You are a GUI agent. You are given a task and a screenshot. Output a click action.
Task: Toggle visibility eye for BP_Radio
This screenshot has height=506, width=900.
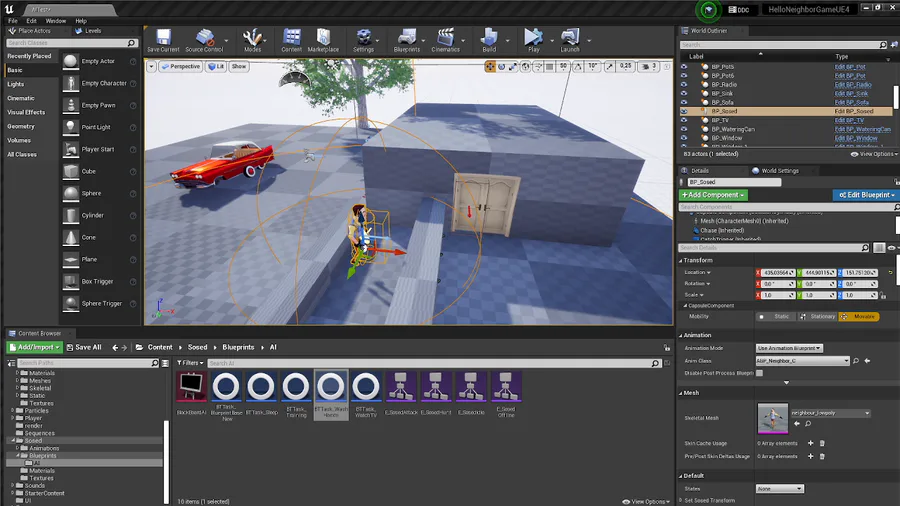[684, 84]
